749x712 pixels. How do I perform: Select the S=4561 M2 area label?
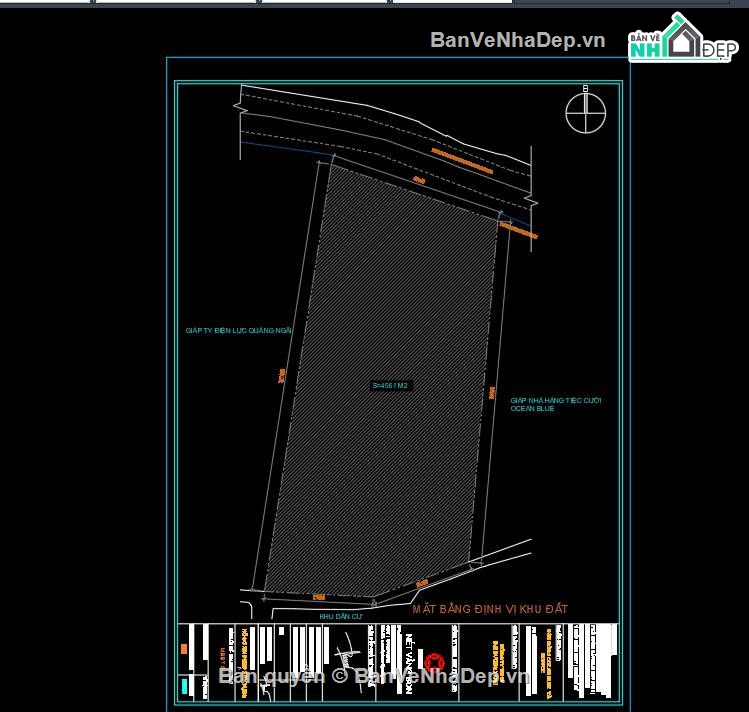tap(391, 385)
